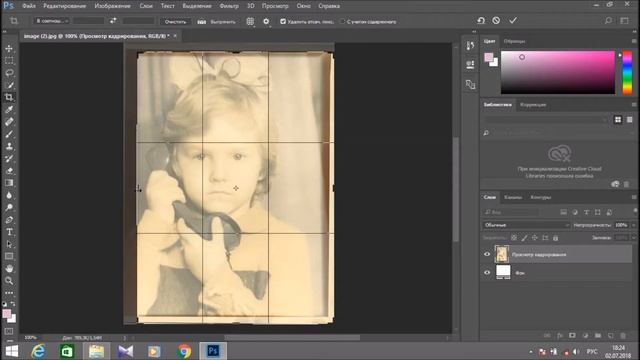The height and width of the screenshot is (360, 640).
Task: Select the Healing Brush tool
Action: [x=9, y=122]
